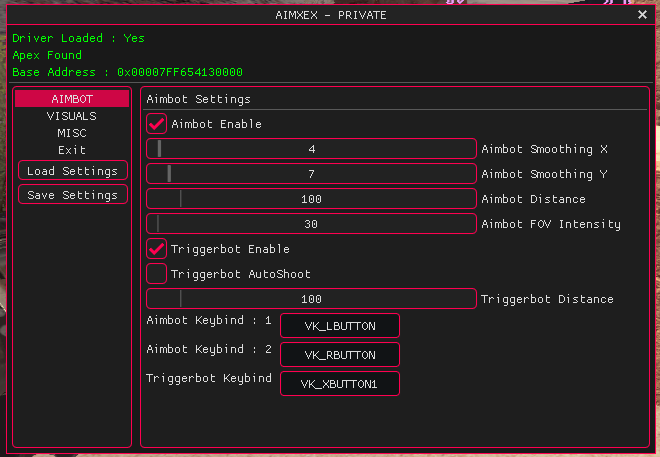Click the Aimbot Settings panel header
Image resolution: width=660 pixels, height=457 pixels.
pos(198,99)
